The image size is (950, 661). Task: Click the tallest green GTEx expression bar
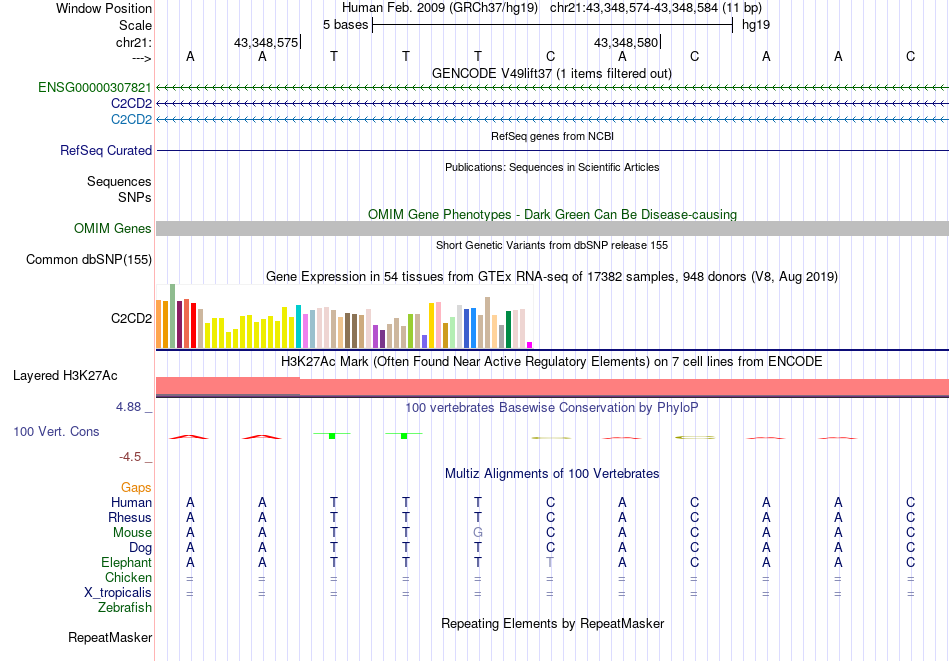pyautogui.click(x=173, y=316)
